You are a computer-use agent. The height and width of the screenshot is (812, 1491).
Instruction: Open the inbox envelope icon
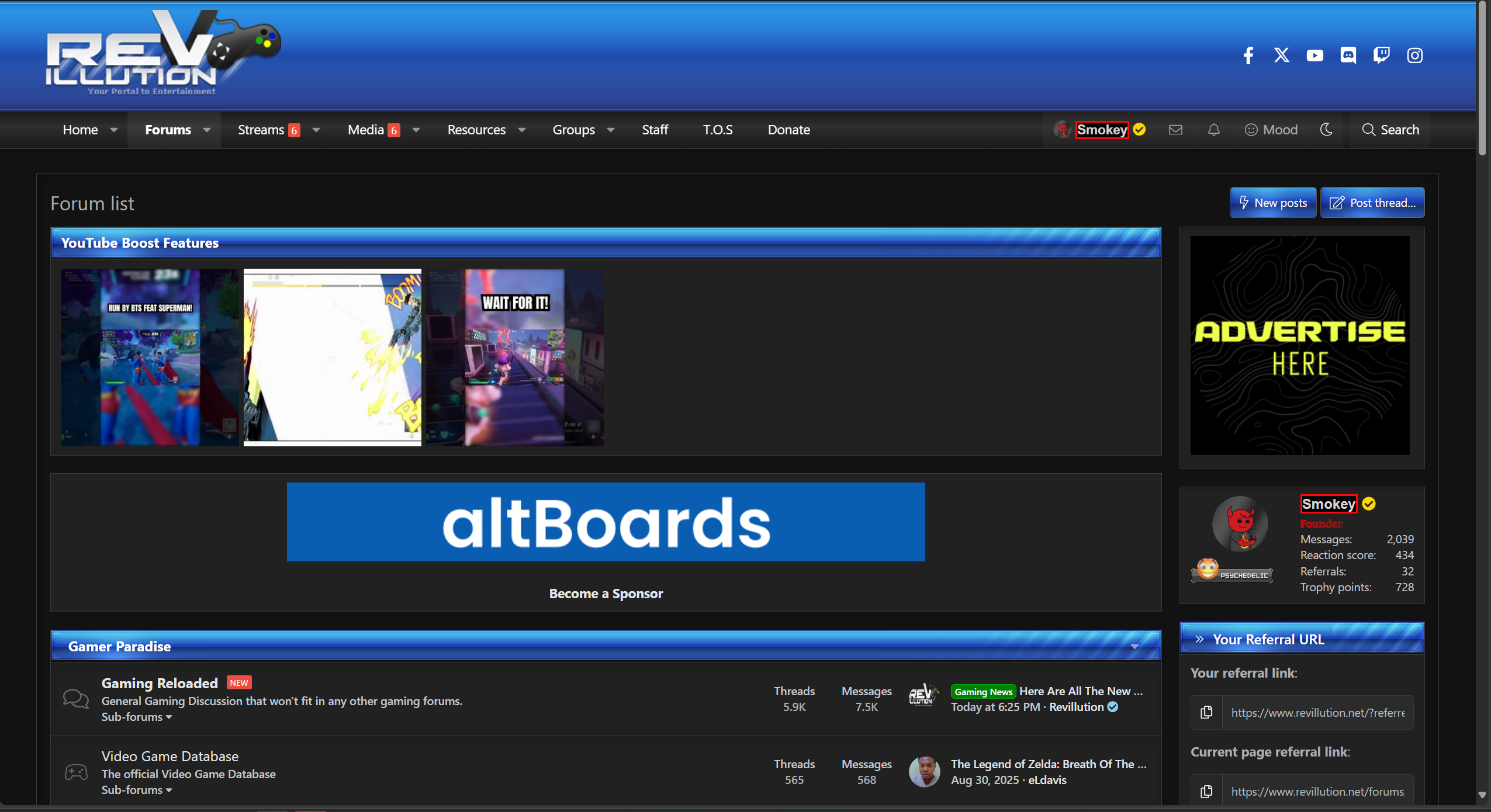point(1175,130)
